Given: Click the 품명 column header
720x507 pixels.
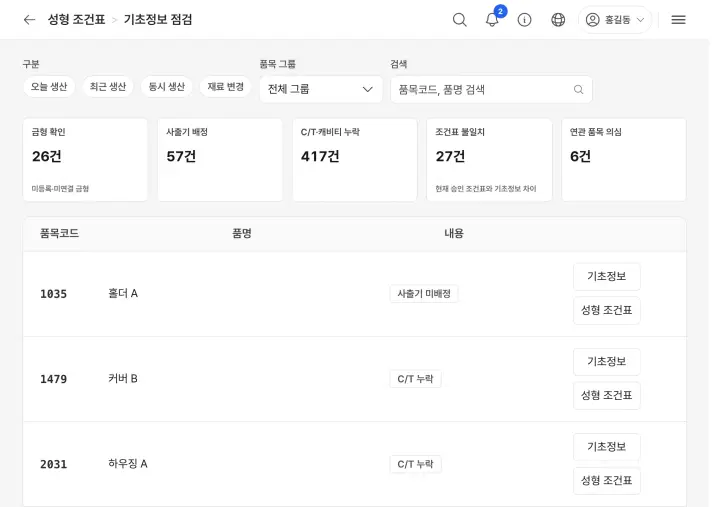Looking at the screenshot, I should (242, 233).
